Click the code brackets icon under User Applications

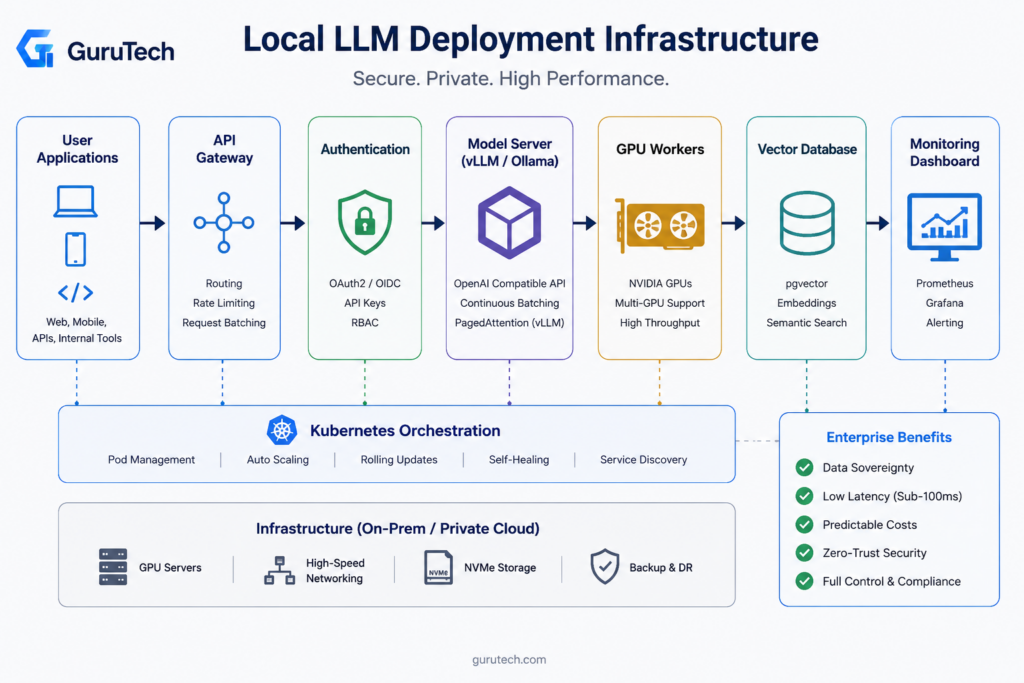point(76,293)
